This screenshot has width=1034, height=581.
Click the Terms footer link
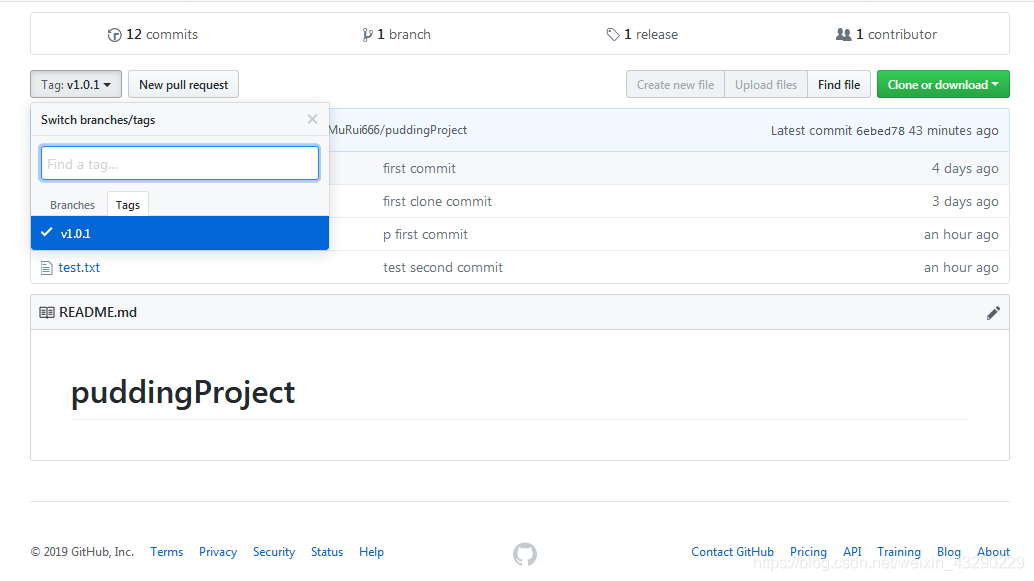click(x=166, y=552)
